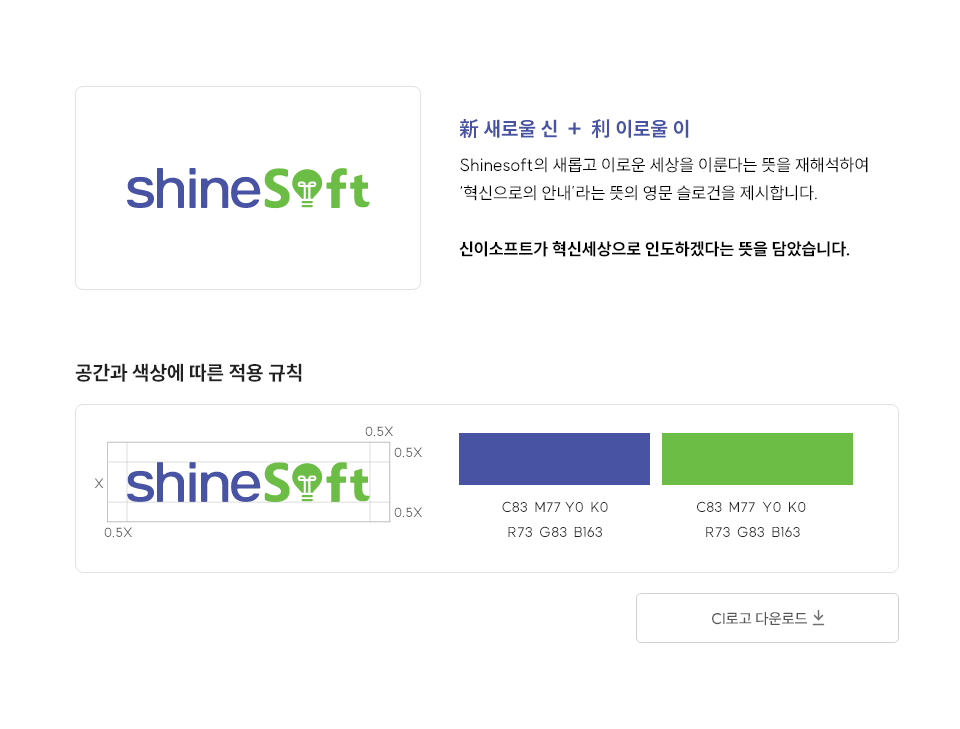The width and height of the screenshot is (960, 729).
Task: Click the 0.5X label below the grid's left corner
Action: tap(118, 532)
